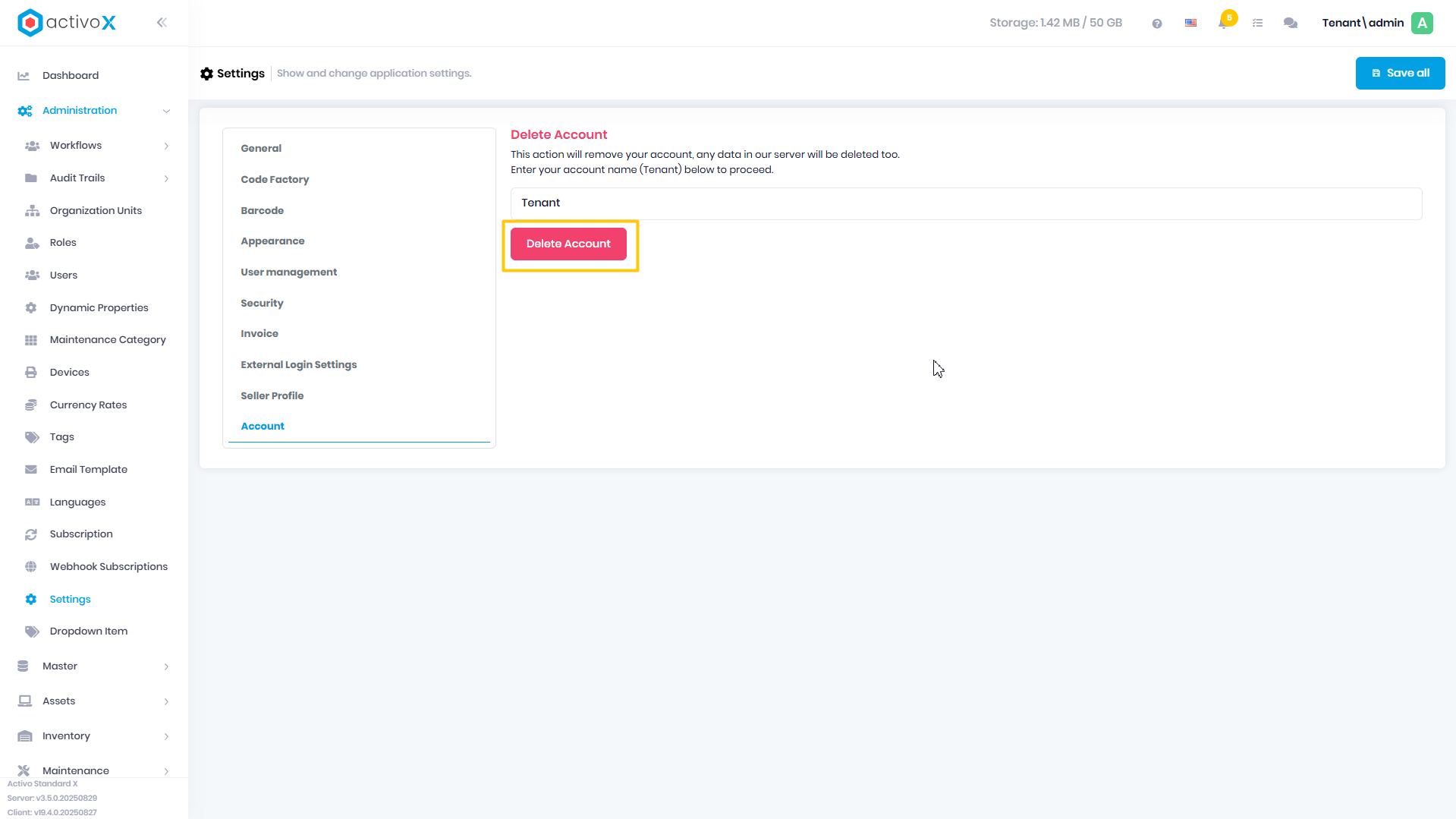Click the Administration gears icon

click(x=25, y=111)
